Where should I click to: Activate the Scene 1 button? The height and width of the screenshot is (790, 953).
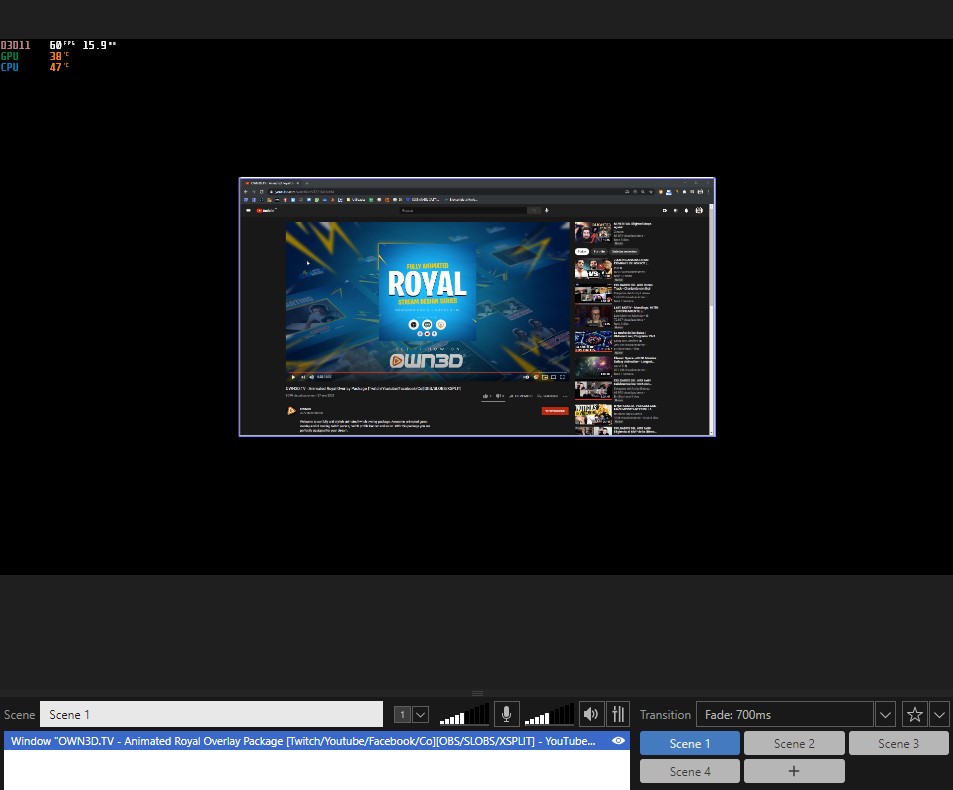tap(689, 743)
